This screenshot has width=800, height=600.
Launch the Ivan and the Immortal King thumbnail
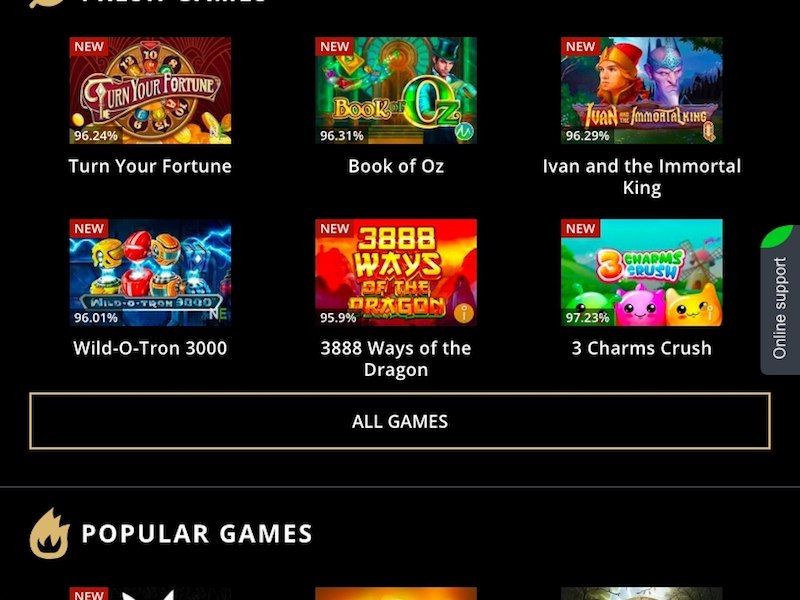[x=642, y=90]
